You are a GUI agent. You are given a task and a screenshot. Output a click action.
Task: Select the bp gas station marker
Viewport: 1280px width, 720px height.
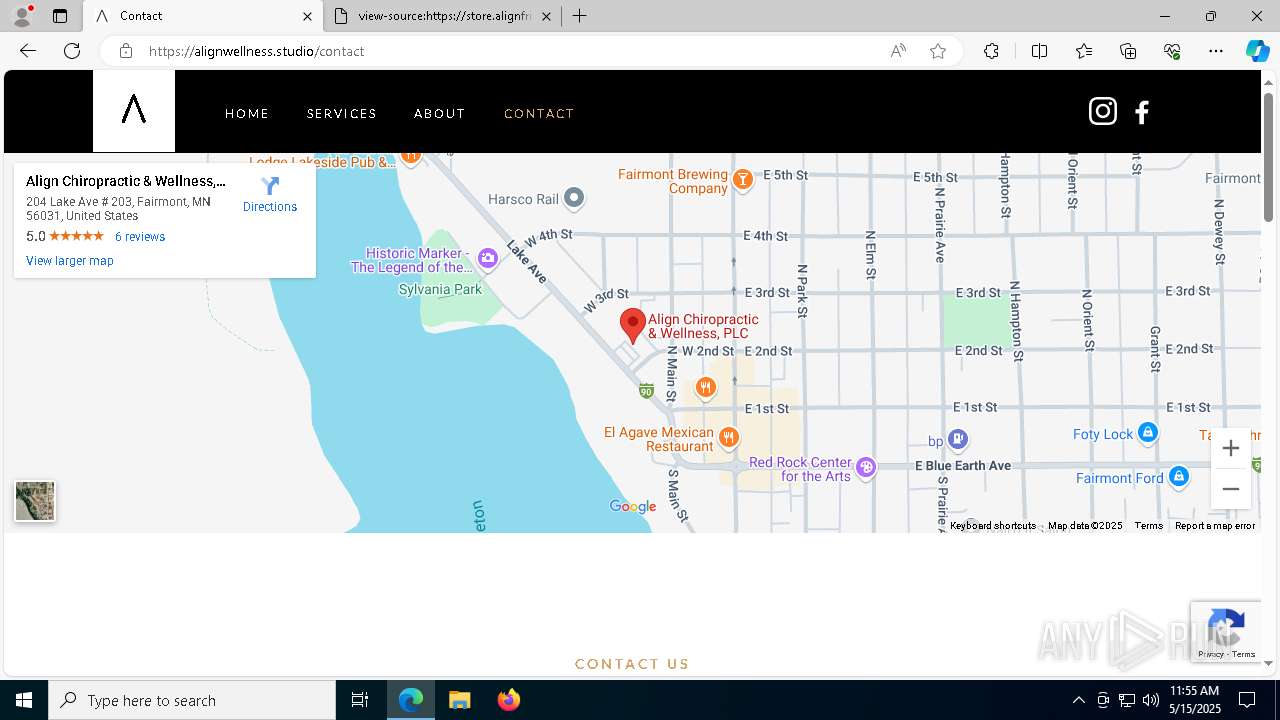pos(958,439)
